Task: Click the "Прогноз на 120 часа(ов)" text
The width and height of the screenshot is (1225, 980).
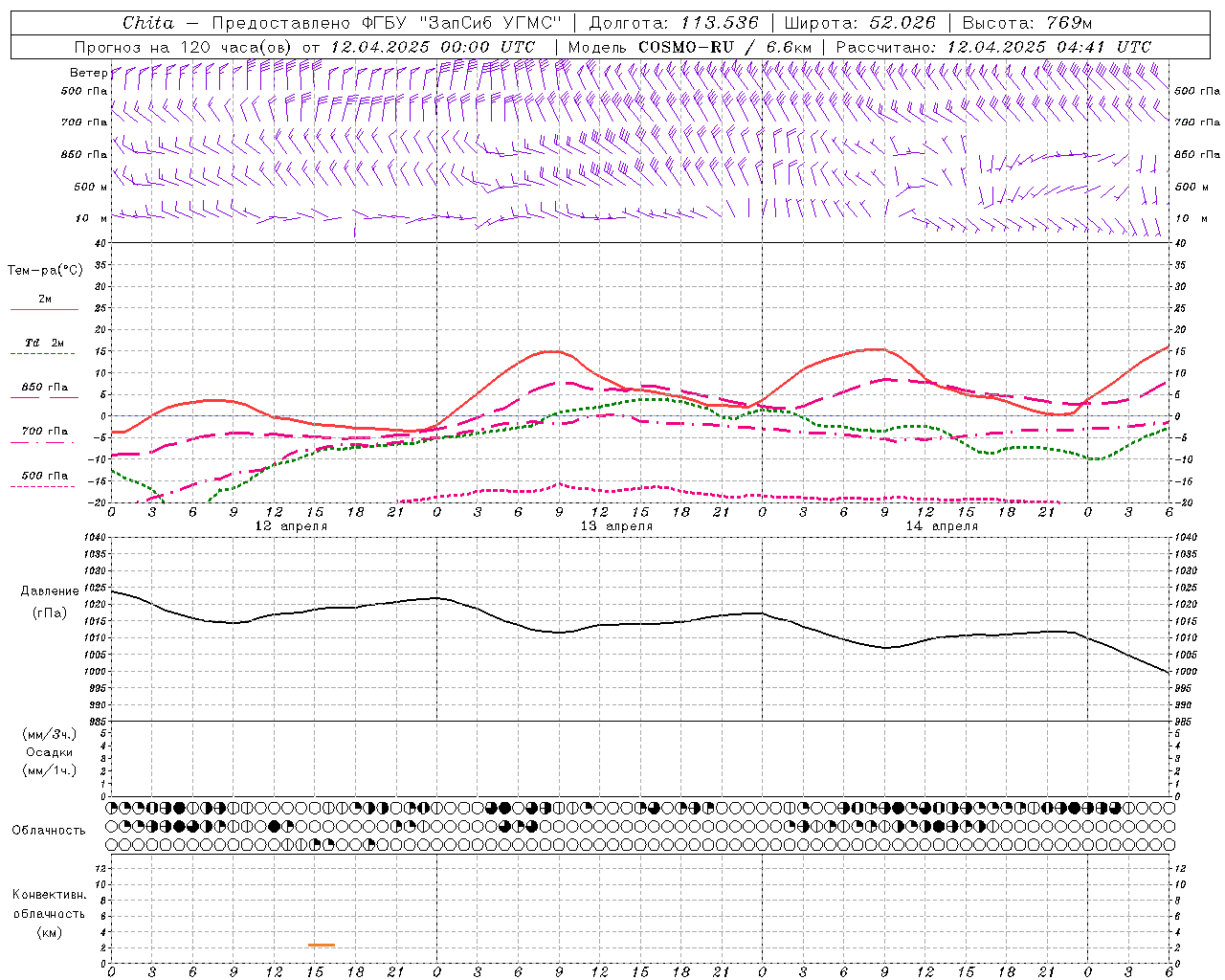Action: (184, 47)
